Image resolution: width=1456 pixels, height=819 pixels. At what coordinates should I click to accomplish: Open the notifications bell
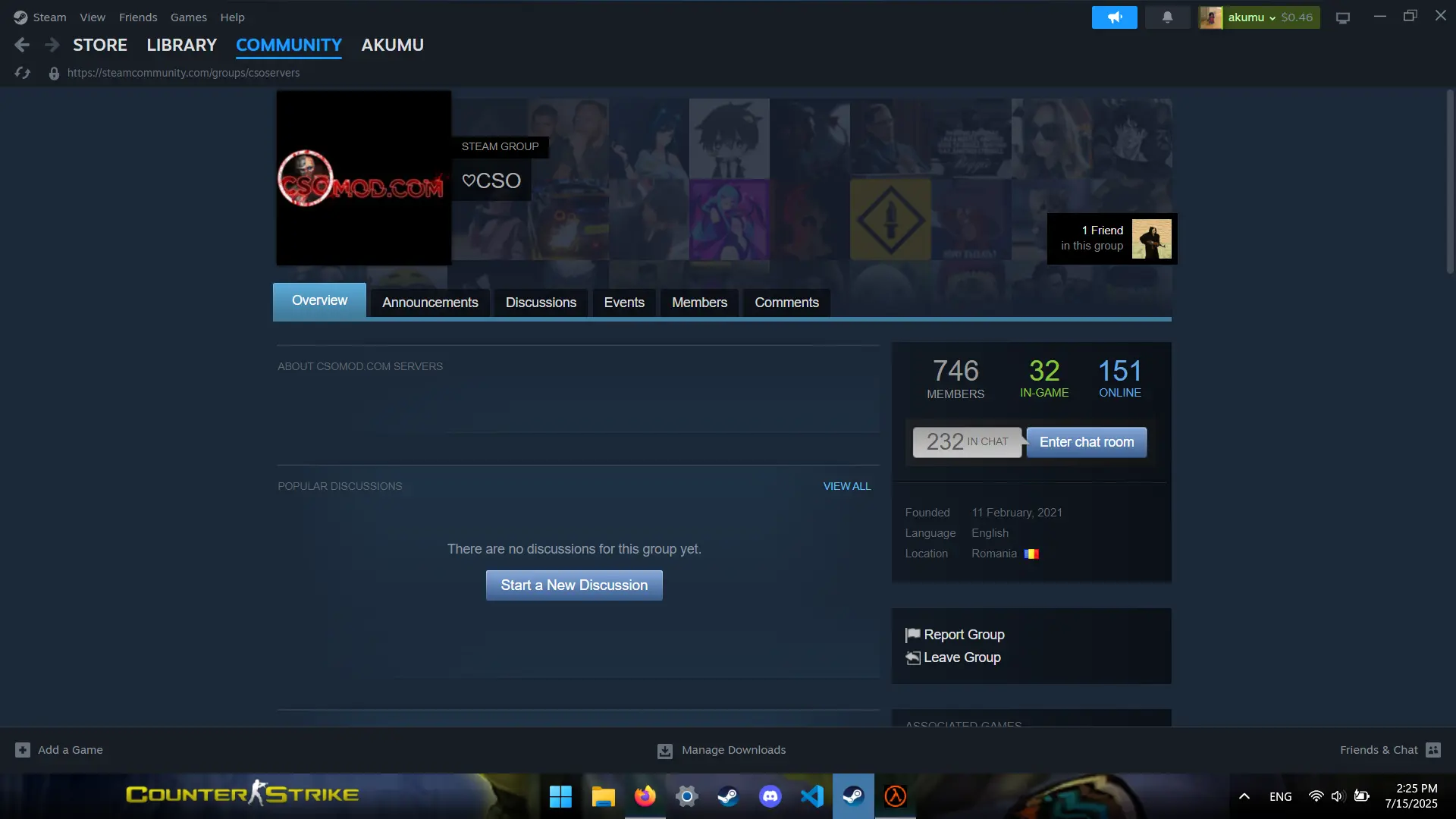[1167, 17]
